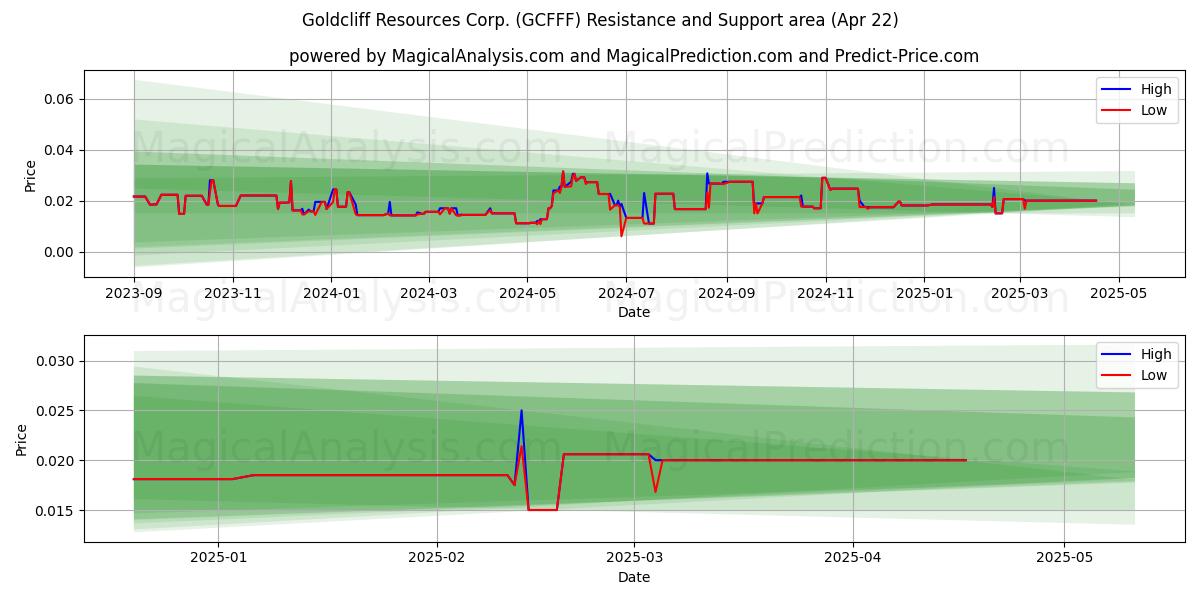Click the '2024-03' x-axis tick label
The image size is (1200, 600).
pyautogui.click(x=429, y=294)
